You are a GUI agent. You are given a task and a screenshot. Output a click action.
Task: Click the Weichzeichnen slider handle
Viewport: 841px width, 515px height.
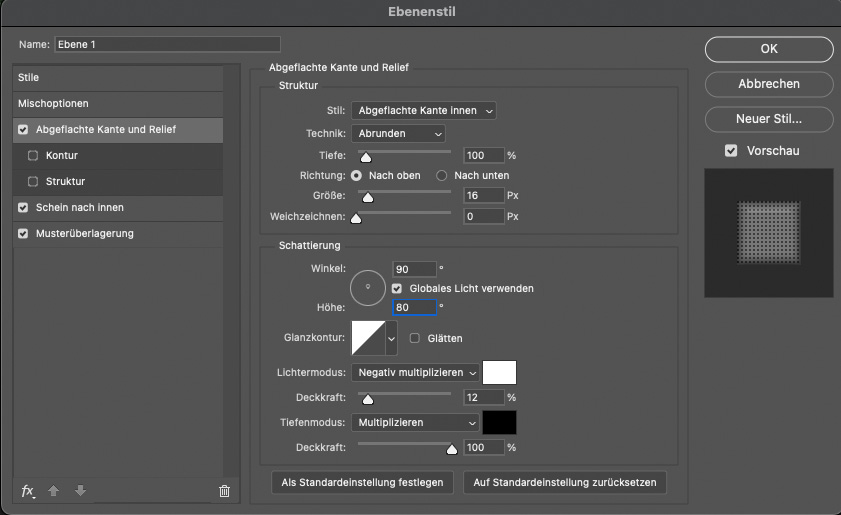point(356,218)
